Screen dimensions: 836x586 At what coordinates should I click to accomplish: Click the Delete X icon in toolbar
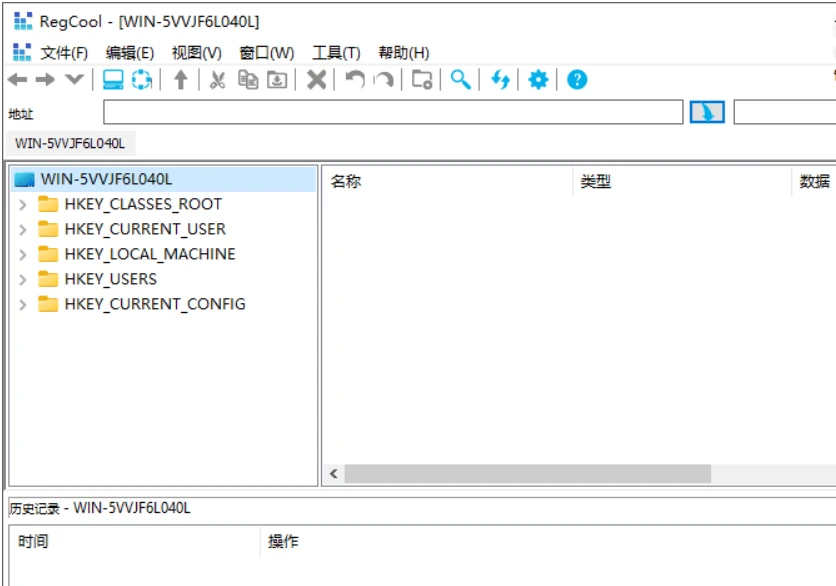point(316,80)
